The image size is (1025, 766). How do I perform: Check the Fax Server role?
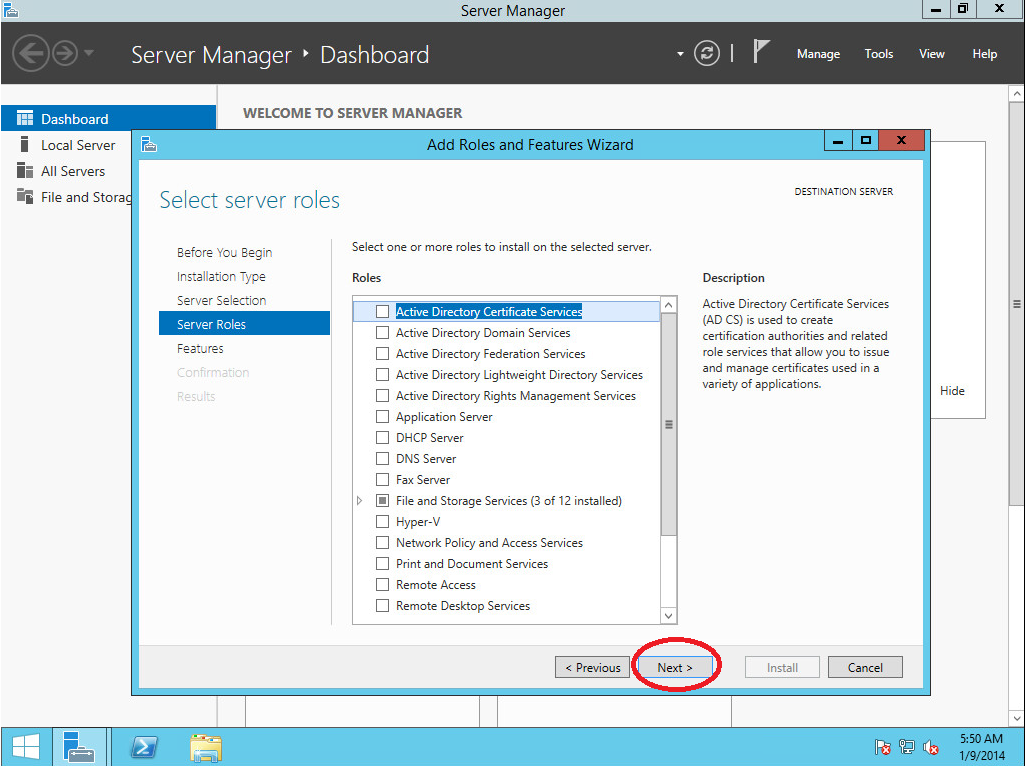tap(382, 479)
